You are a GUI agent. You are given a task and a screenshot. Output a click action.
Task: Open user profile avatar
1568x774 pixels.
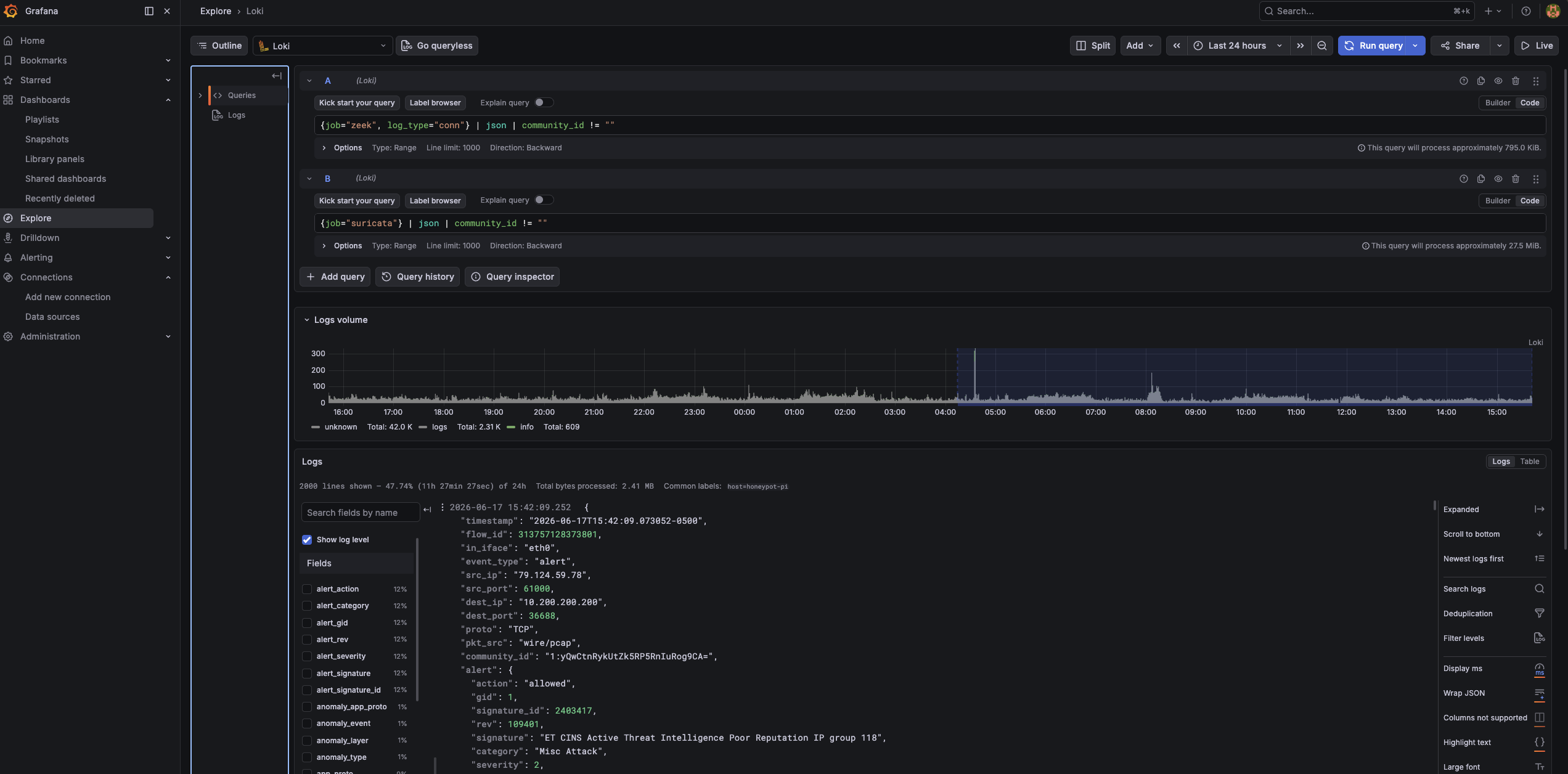(1553, 11)
